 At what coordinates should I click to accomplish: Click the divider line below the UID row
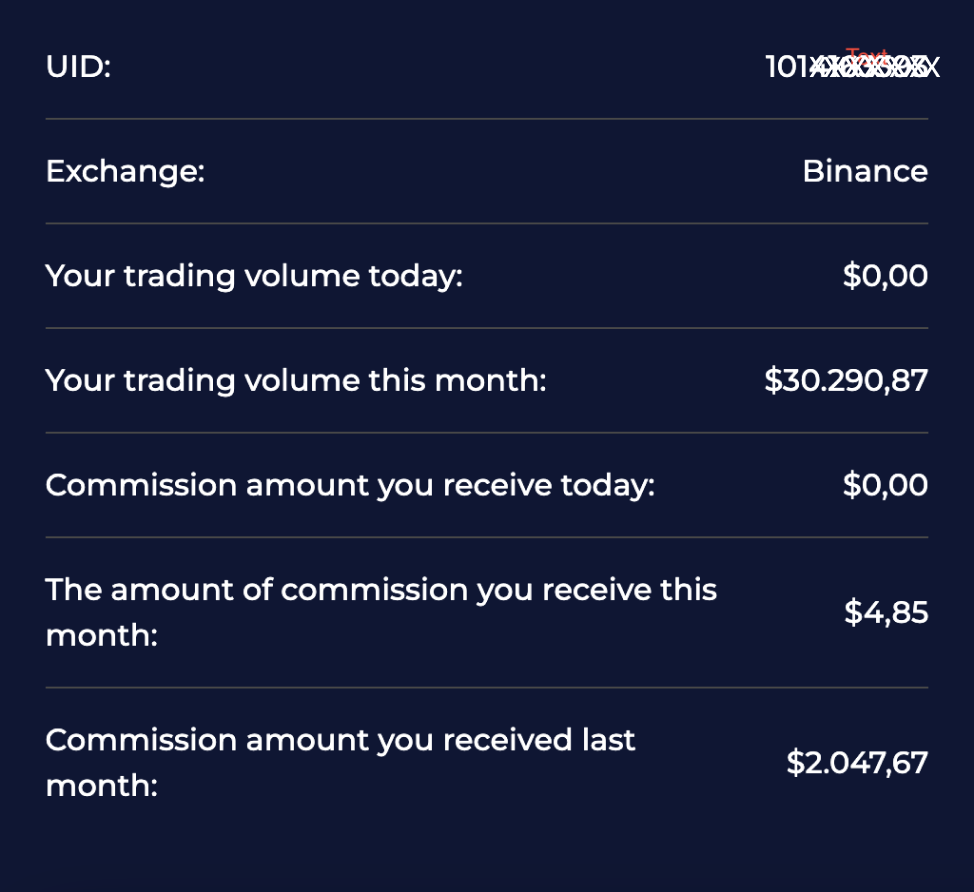486,119
